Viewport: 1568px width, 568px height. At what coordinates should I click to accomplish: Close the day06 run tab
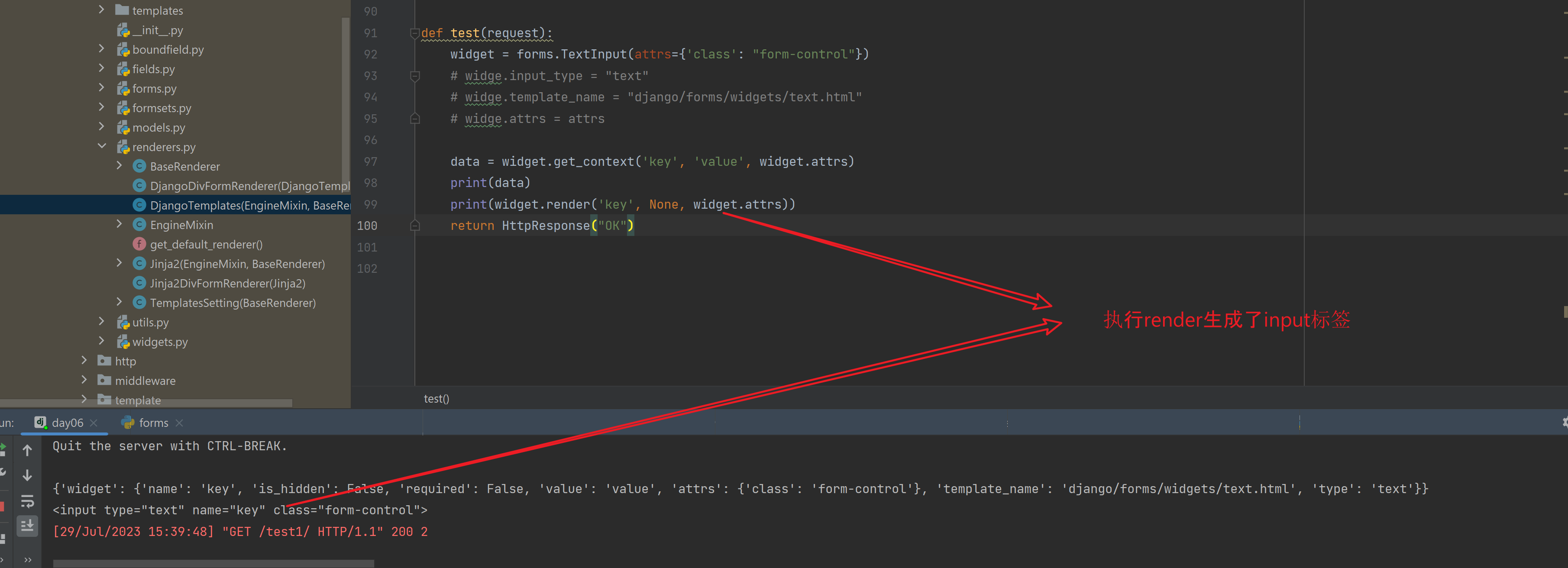[94, 423]
